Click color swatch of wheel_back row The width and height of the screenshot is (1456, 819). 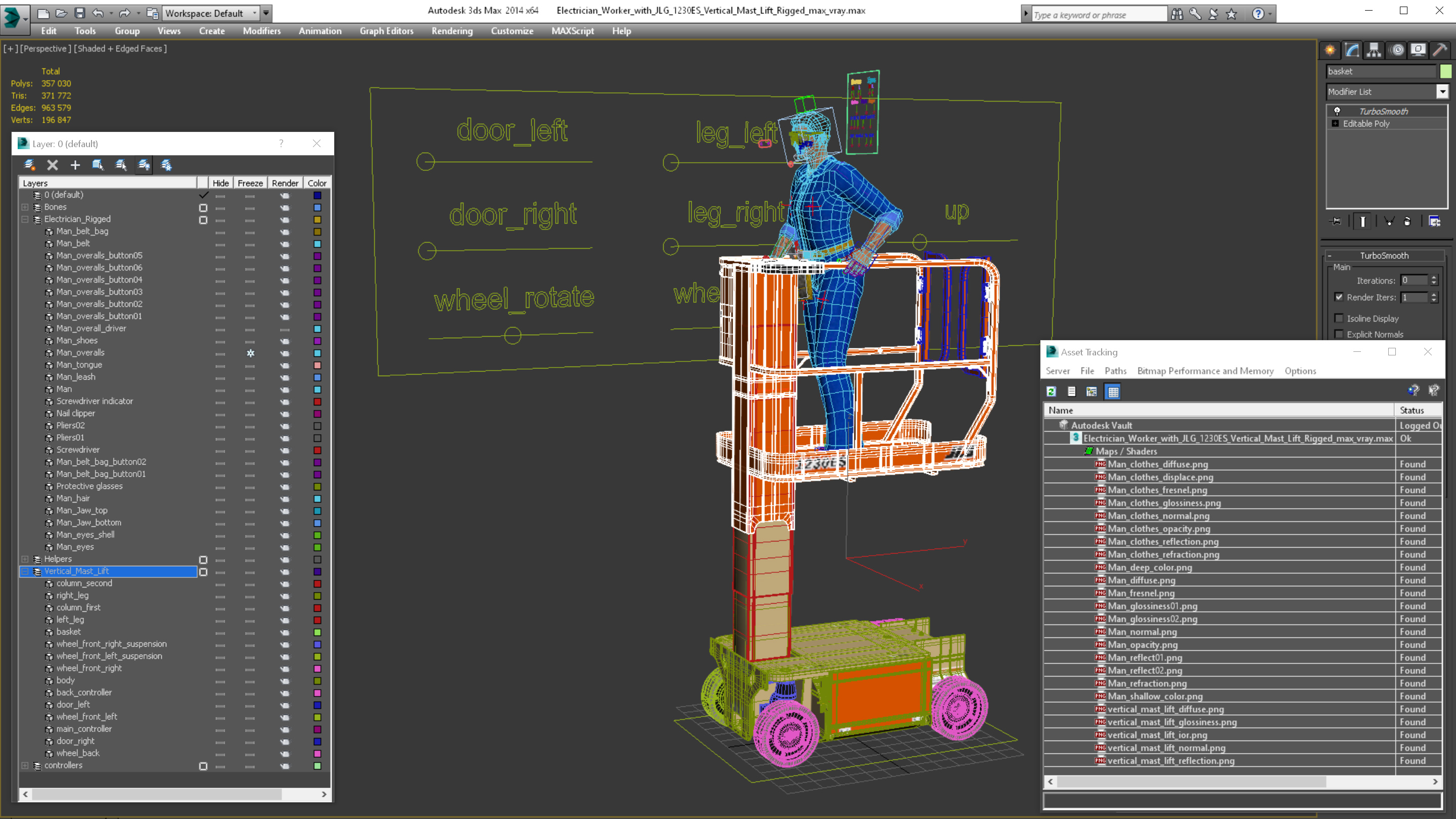pos(317,753)
